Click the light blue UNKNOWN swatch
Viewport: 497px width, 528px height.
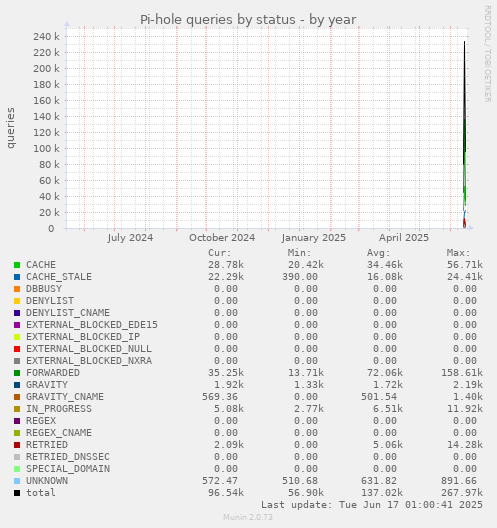17,481
